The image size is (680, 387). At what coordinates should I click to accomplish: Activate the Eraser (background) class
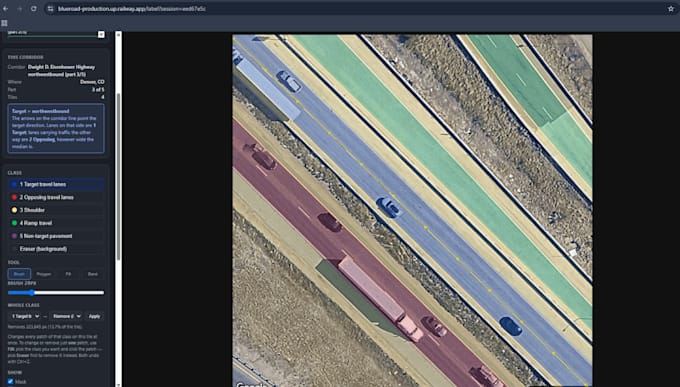coord(56,249)
